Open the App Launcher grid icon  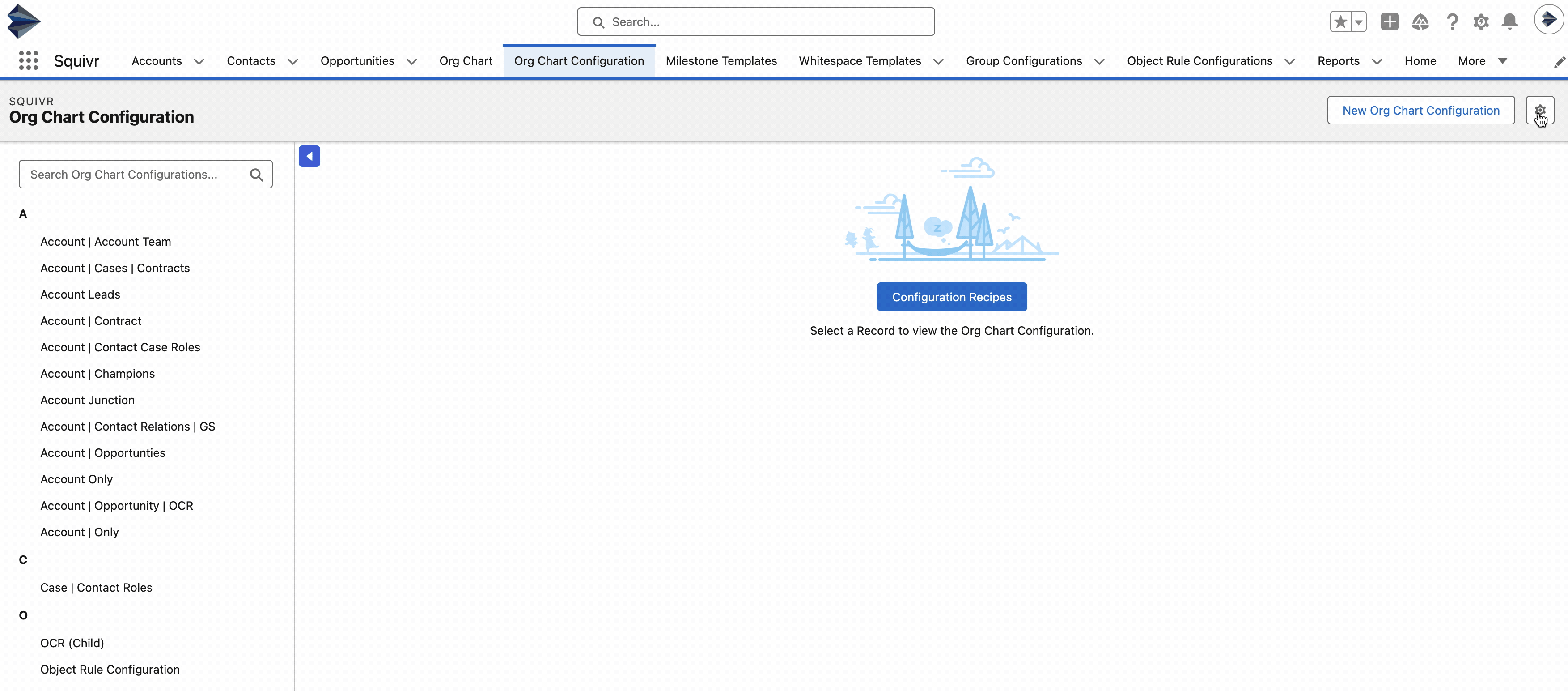(28, 60)
